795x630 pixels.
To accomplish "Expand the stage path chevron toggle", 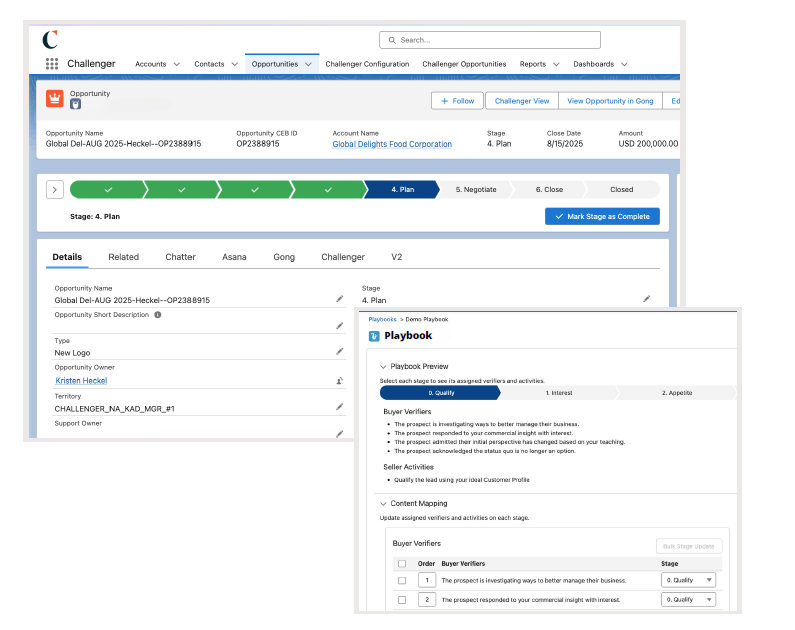I will (55, 190).
